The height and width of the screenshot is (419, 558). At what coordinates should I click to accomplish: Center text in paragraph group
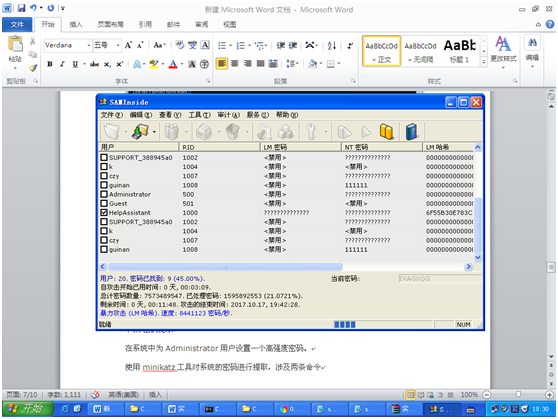(235, 64)
